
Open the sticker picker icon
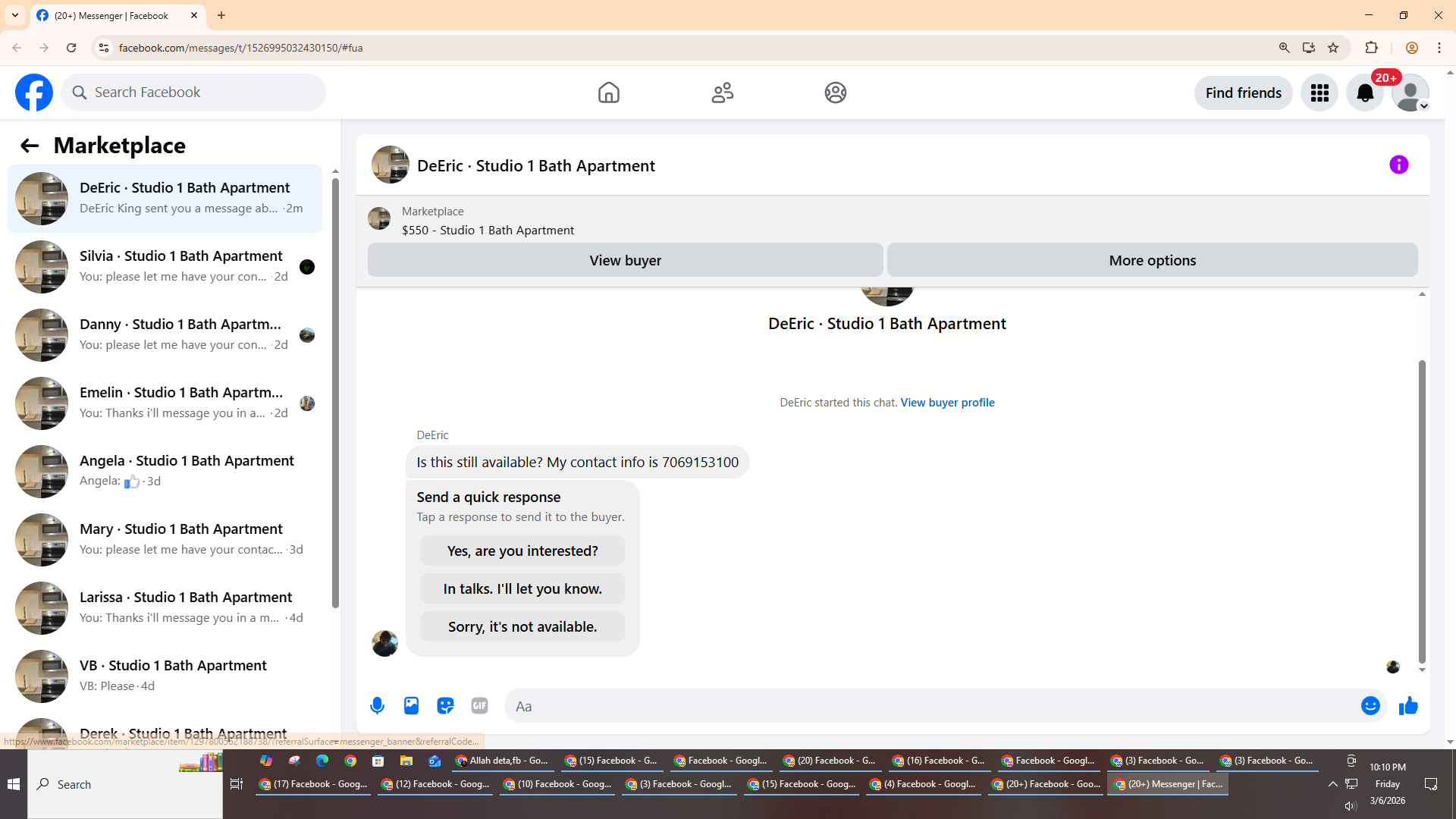445,706
